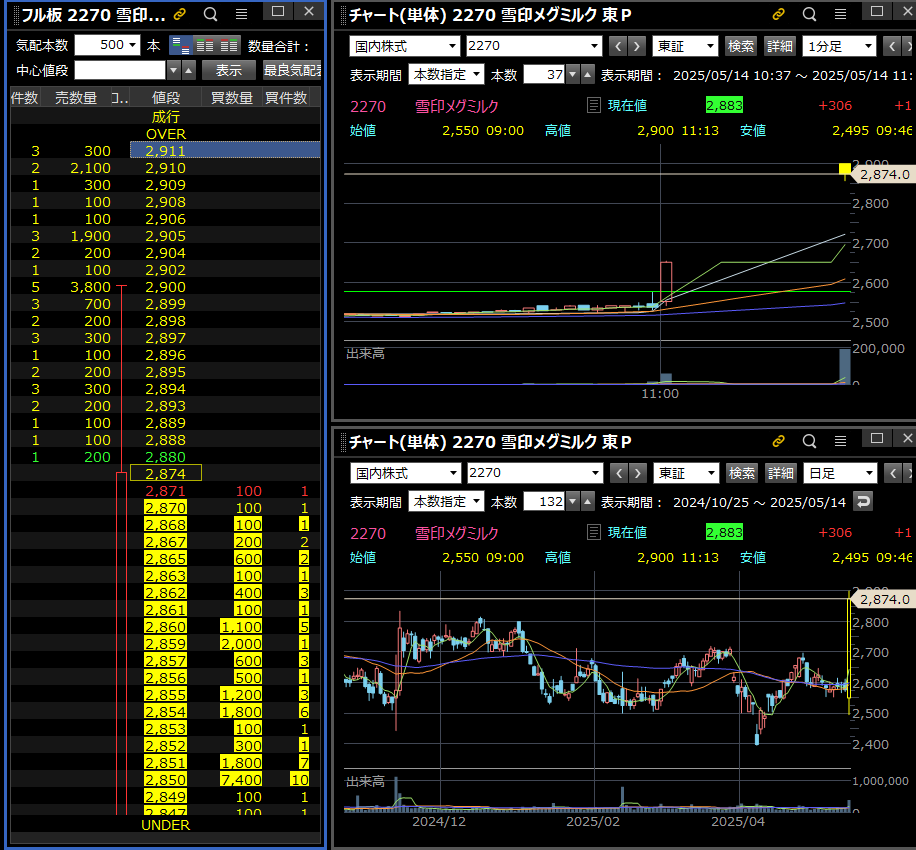Image resolution: width=916 pixels, height=850 pixels.
Task: Open search in the 日足 chart title bar
Action: pos(809,441)
